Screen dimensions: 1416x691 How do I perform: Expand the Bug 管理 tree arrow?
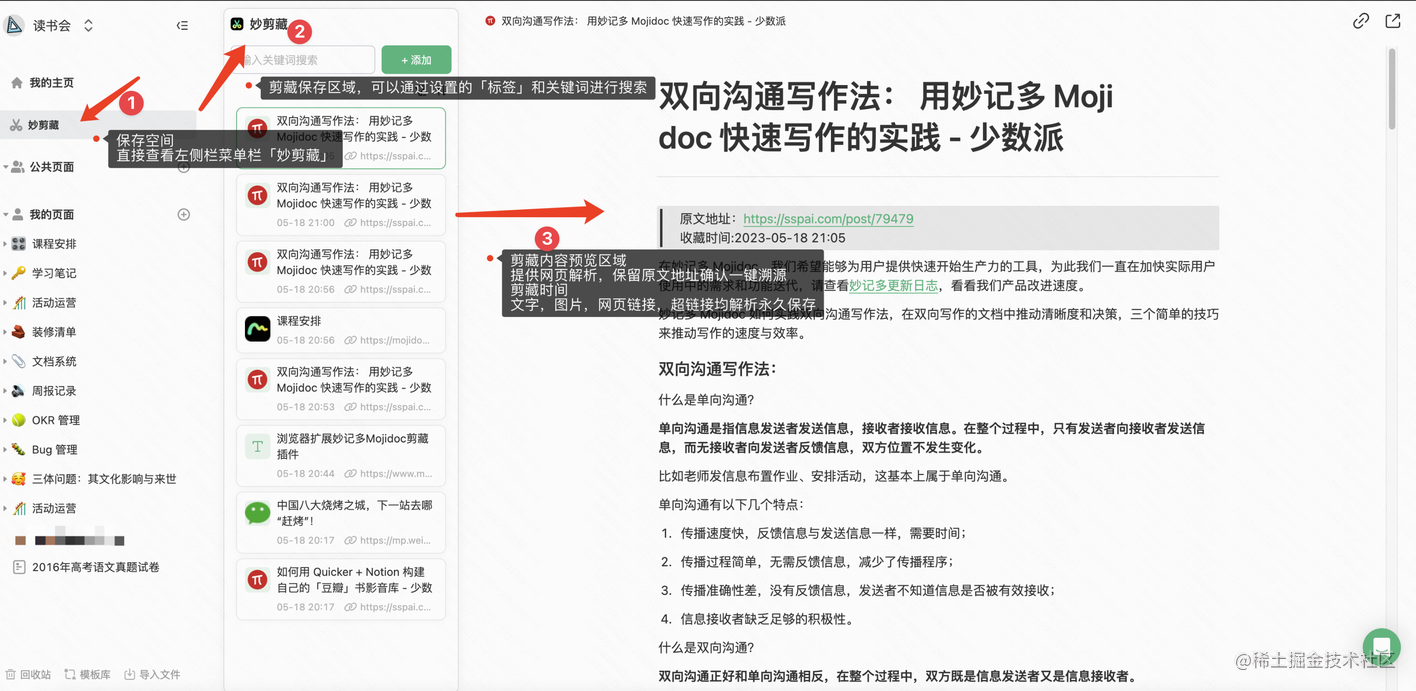5,449
